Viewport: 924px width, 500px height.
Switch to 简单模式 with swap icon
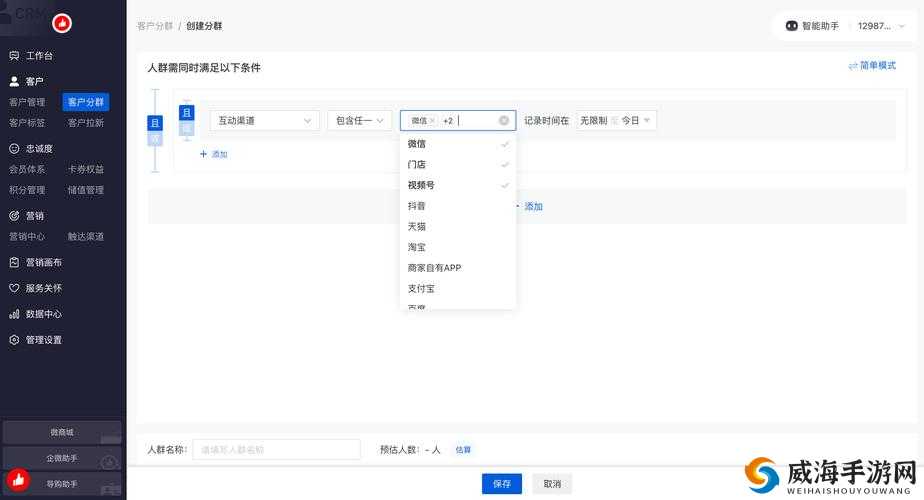coord(872,65)
